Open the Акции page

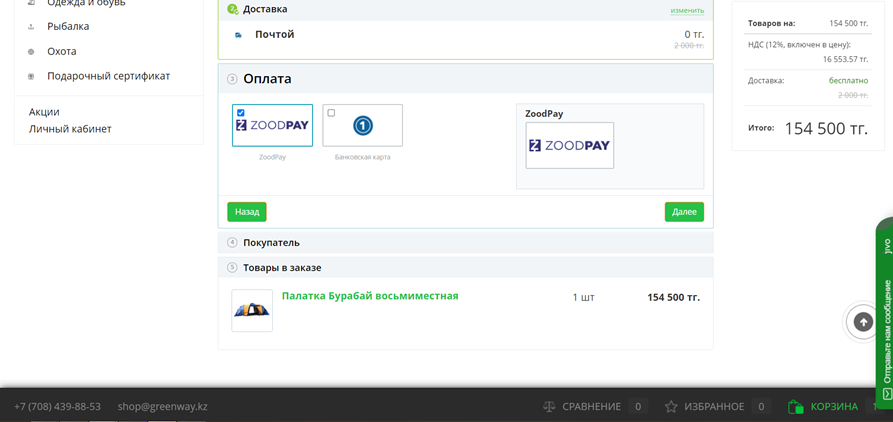[x=44, y=112]
